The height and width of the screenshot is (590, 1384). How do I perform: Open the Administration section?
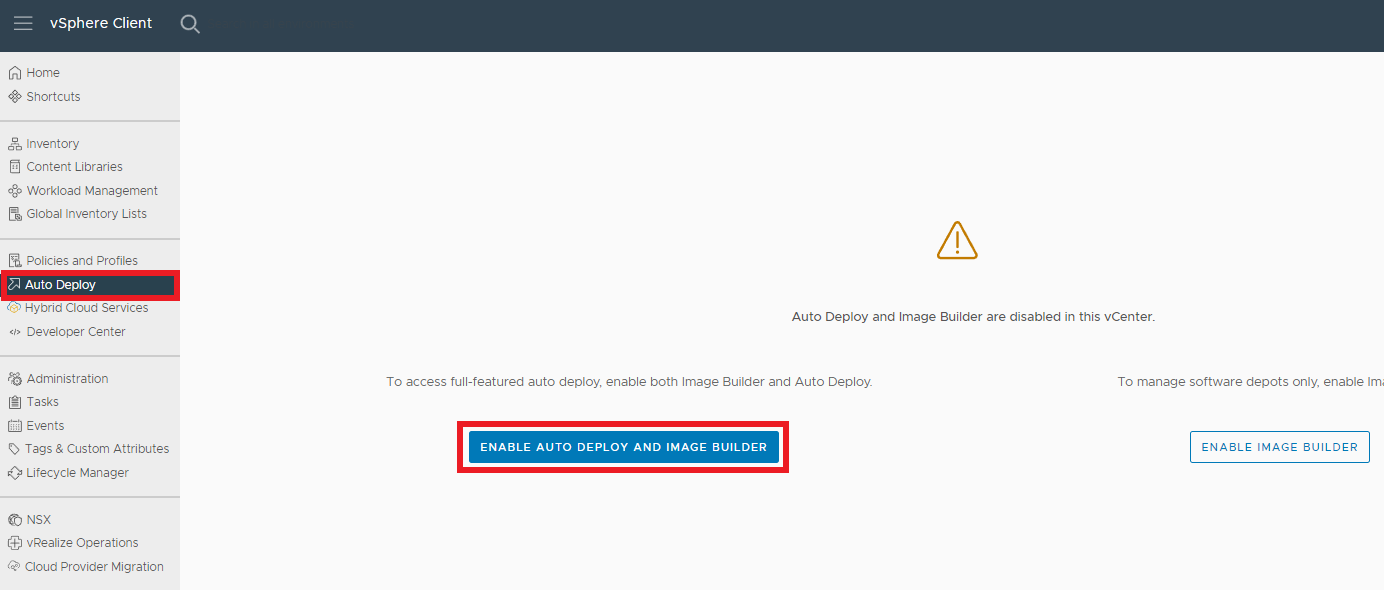tap(66, 378)
